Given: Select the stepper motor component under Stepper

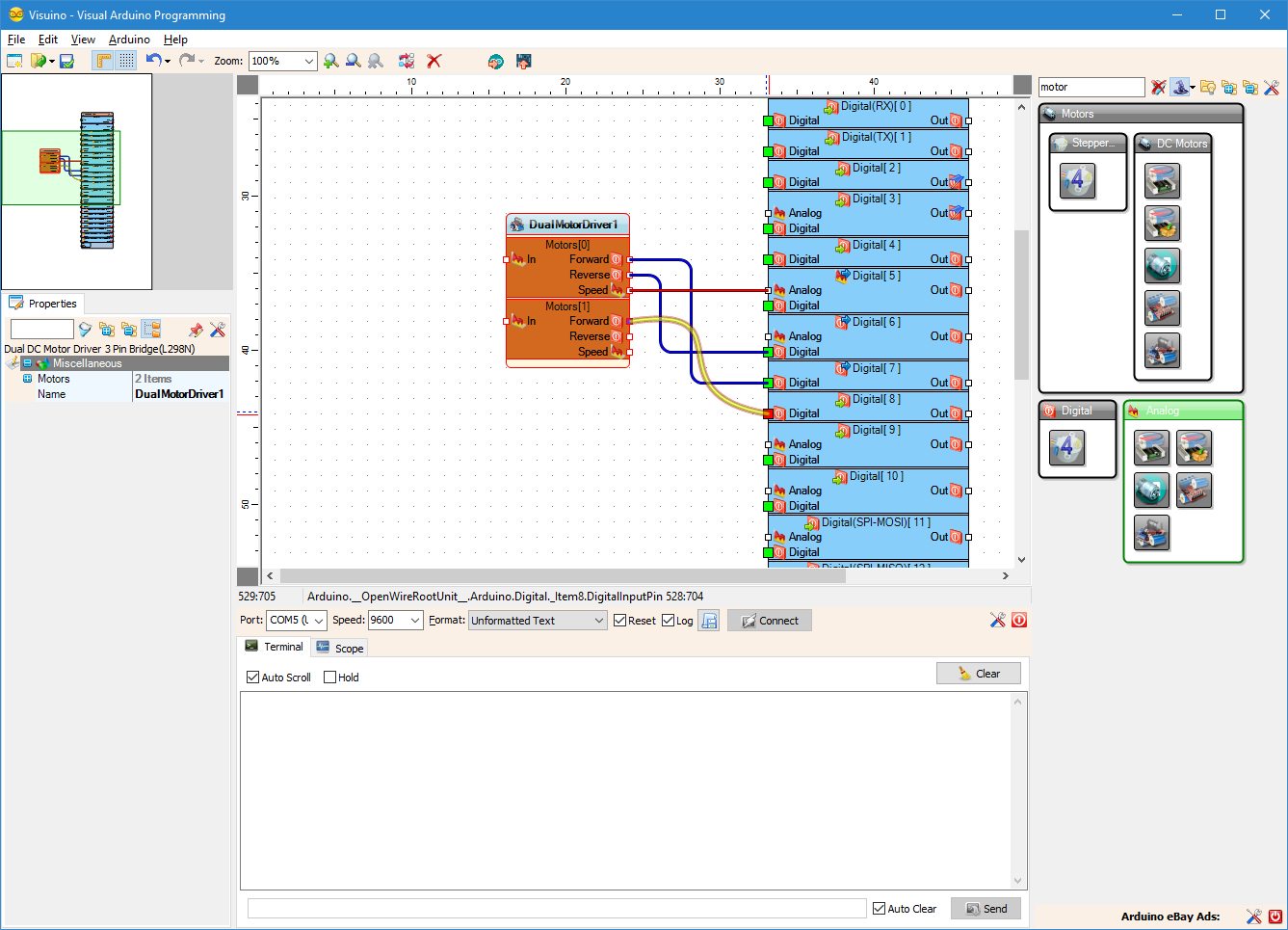Looking at the screenshot, I should (1077, 180).
